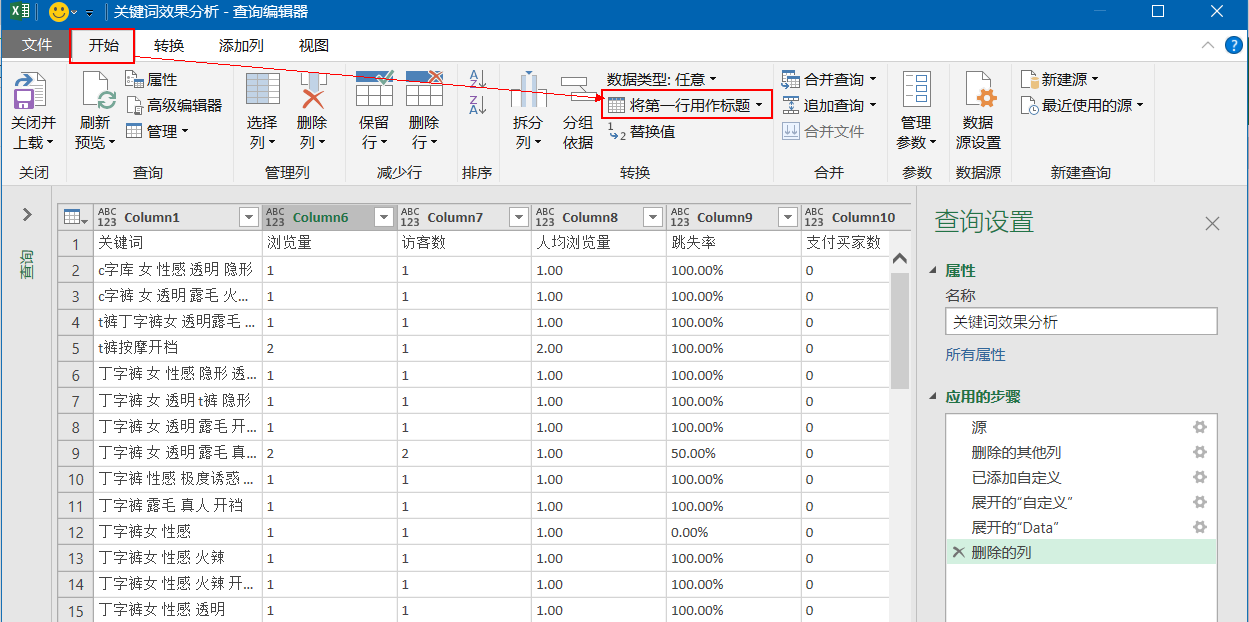The width and height of the screenshot is (1249, 622).
Task: Open the All Properties (所有属性) link
Action: tap(976, 355)
